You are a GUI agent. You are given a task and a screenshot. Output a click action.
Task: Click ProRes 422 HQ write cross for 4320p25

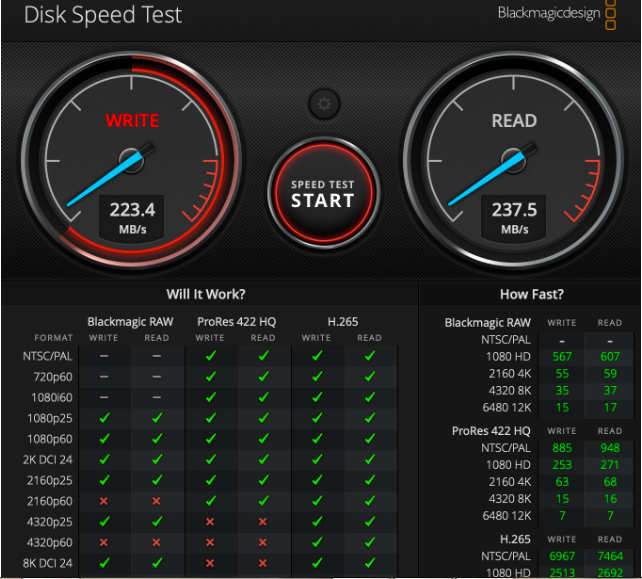(210, 522)
